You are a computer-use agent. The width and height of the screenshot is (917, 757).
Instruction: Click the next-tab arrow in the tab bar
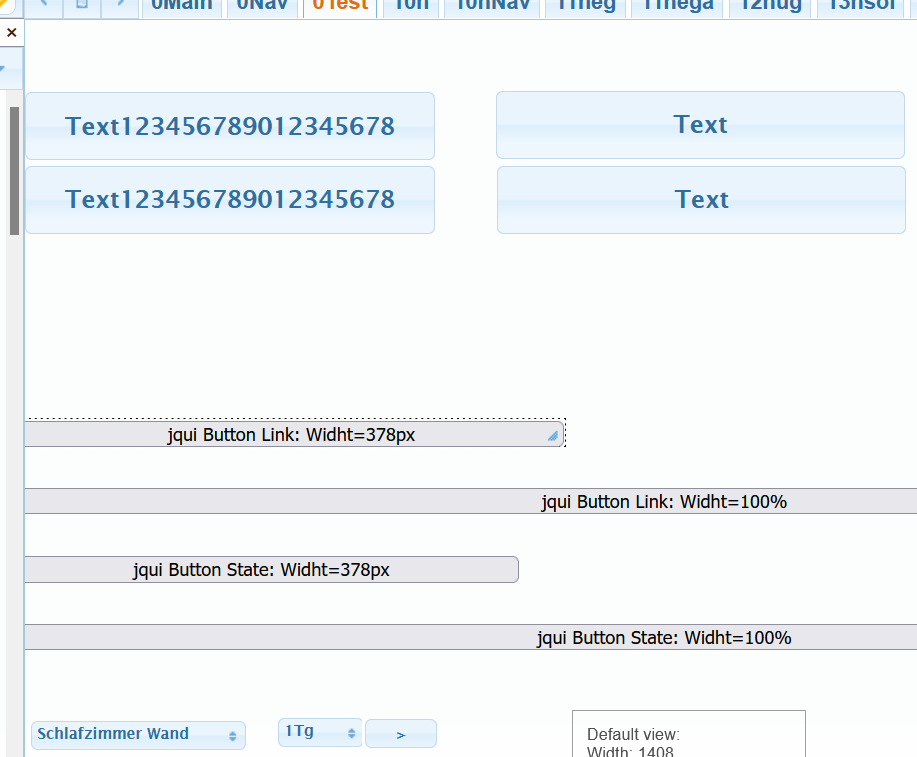[x=121, y=6]
